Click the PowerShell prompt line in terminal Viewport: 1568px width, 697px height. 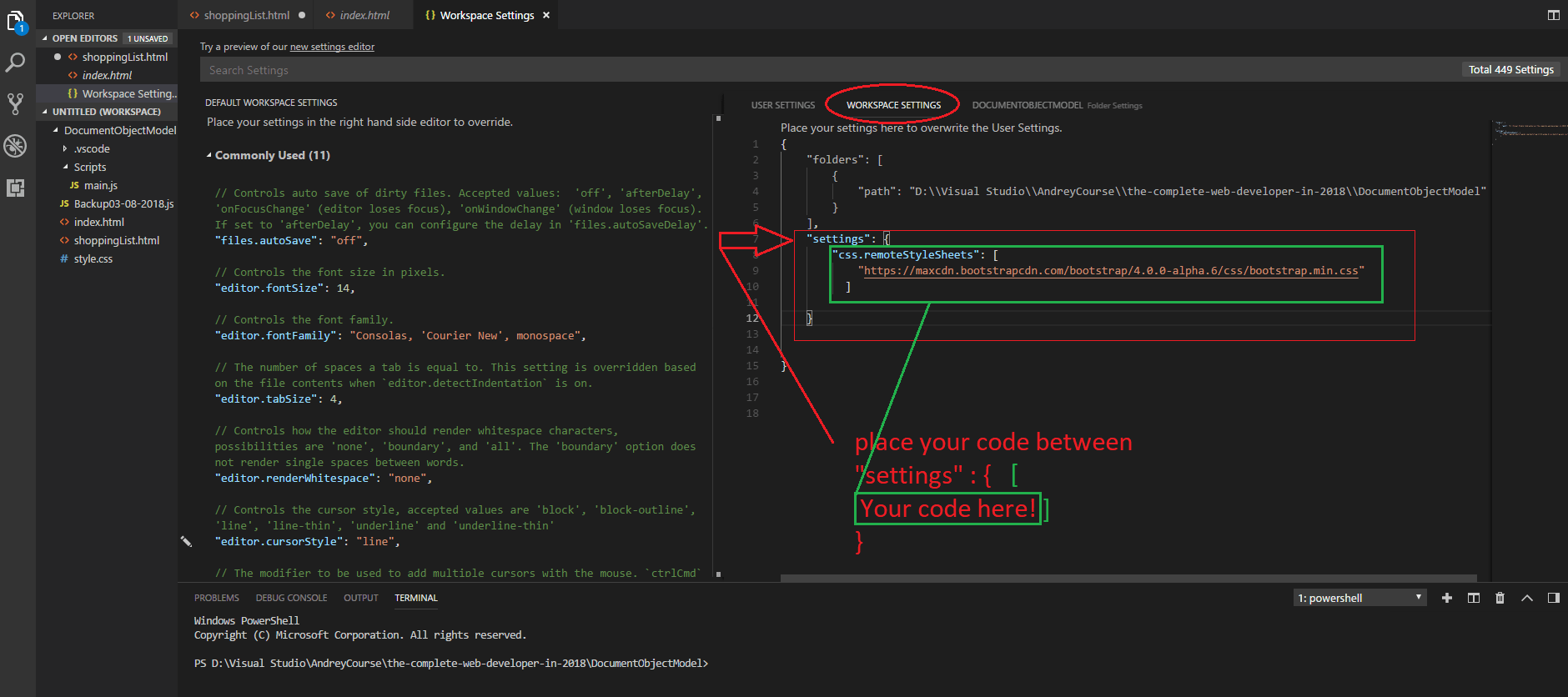(x=451, y=664)
